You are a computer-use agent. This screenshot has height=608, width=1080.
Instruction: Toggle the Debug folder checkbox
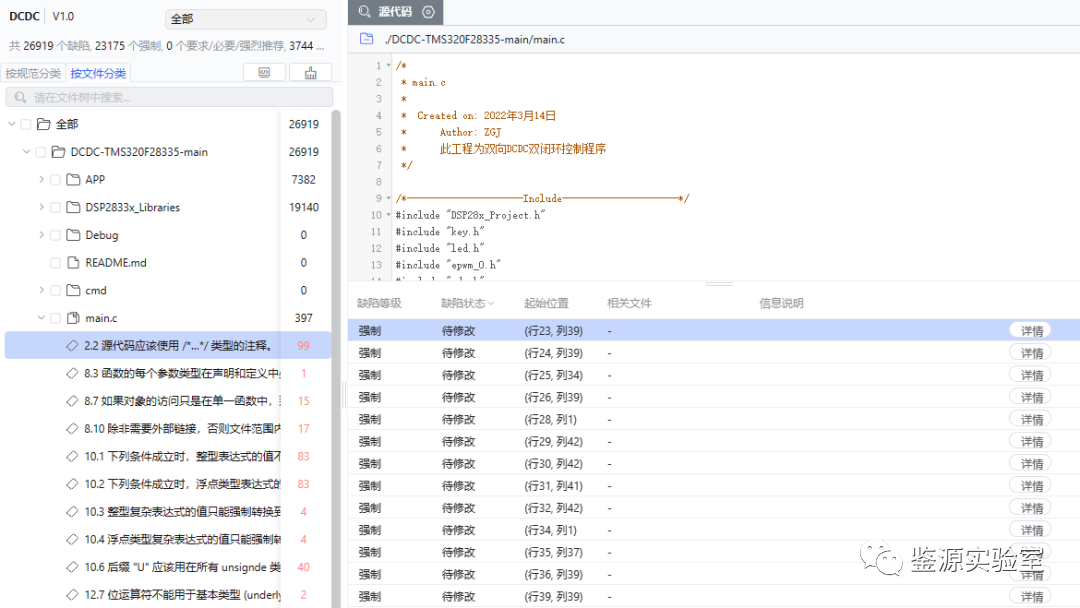[x=55, y=235]
